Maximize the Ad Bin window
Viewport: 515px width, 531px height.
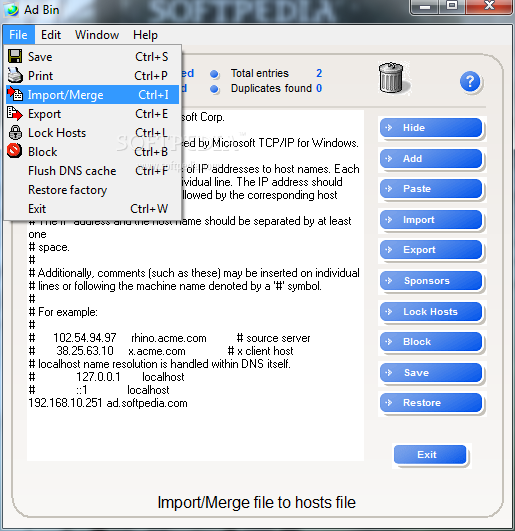pos(452,6)
